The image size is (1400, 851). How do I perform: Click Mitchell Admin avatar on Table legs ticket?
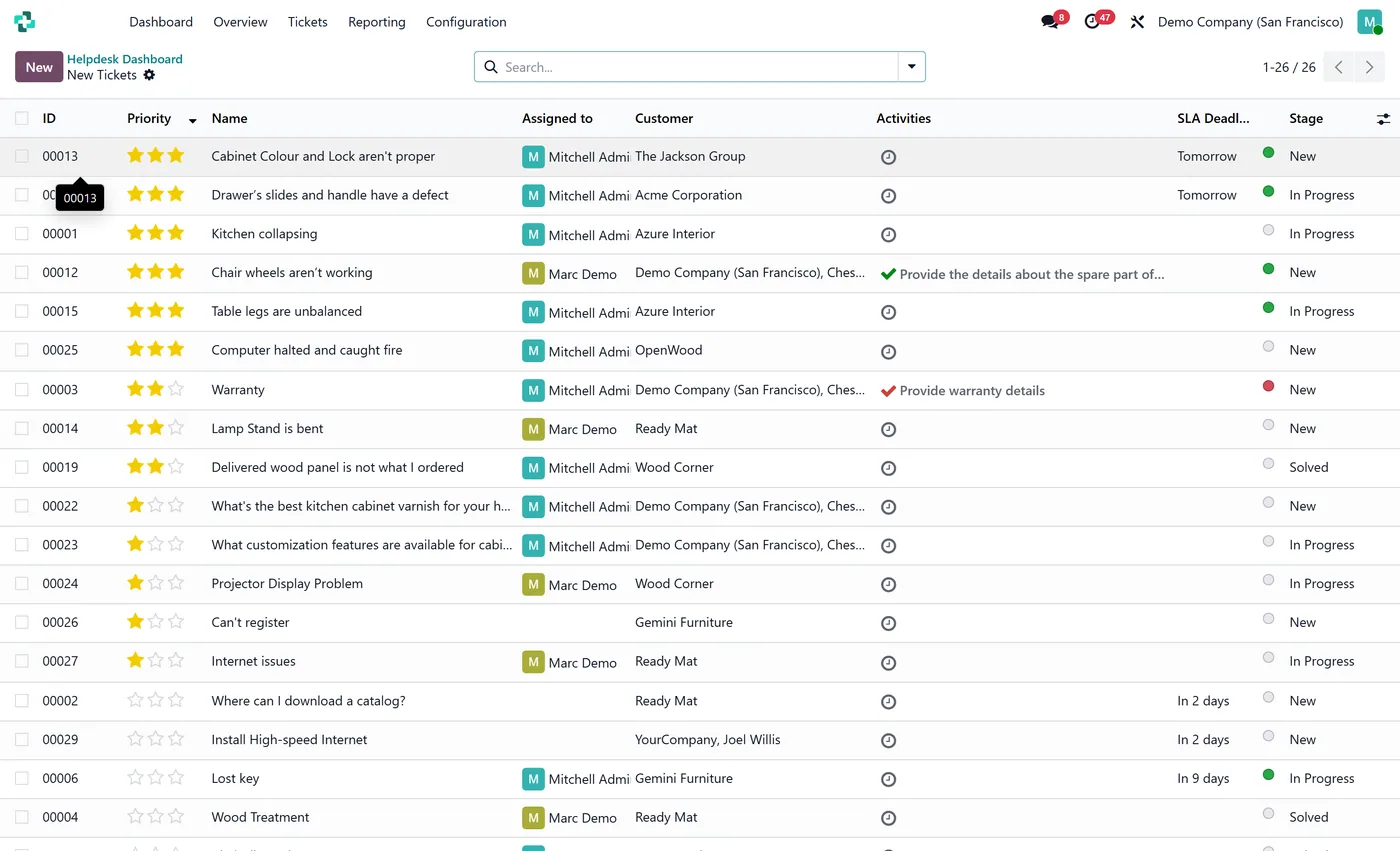pos(533,312)
